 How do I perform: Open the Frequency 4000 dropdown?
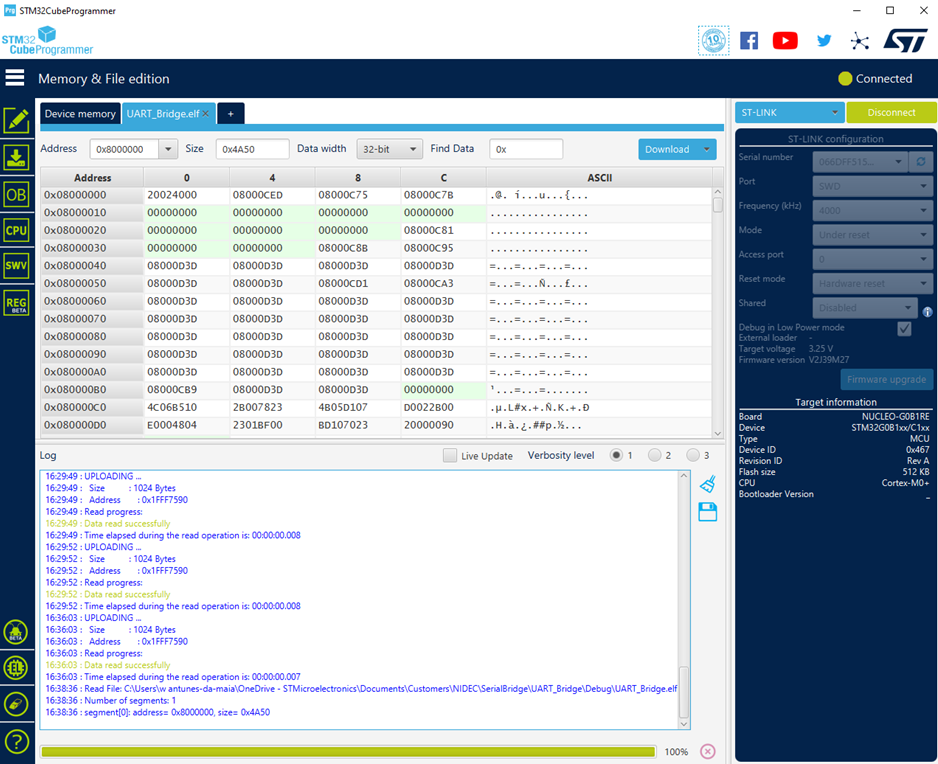pos(872,211)
